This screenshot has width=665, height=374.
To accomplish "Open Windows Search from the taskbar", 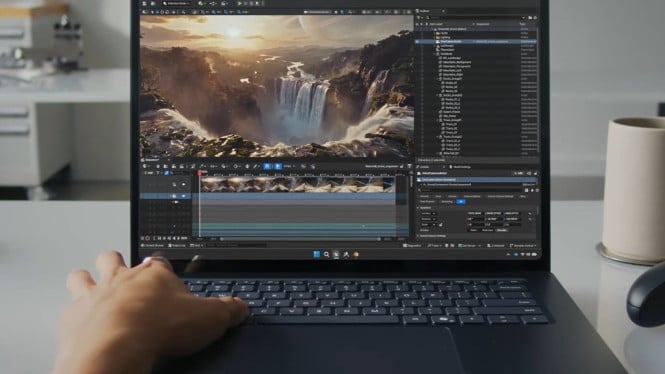I will click(x=326, y=254).
